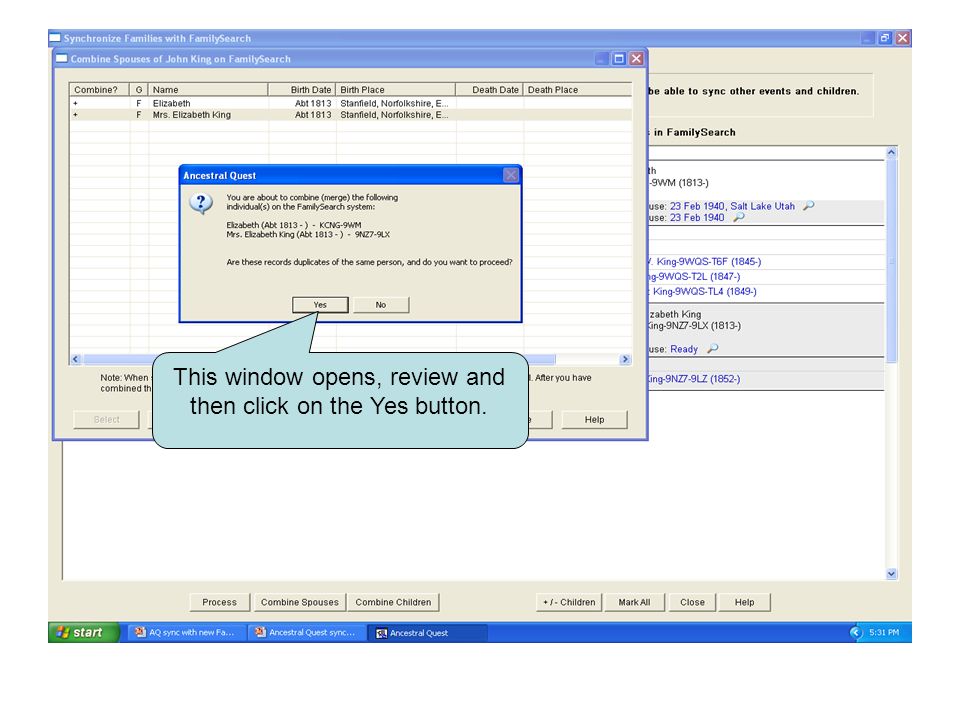This screenshot has width=960, height=720.
Task: Switch to Ancestral Quest sync... taskbar item
Action: click(306, 632)
